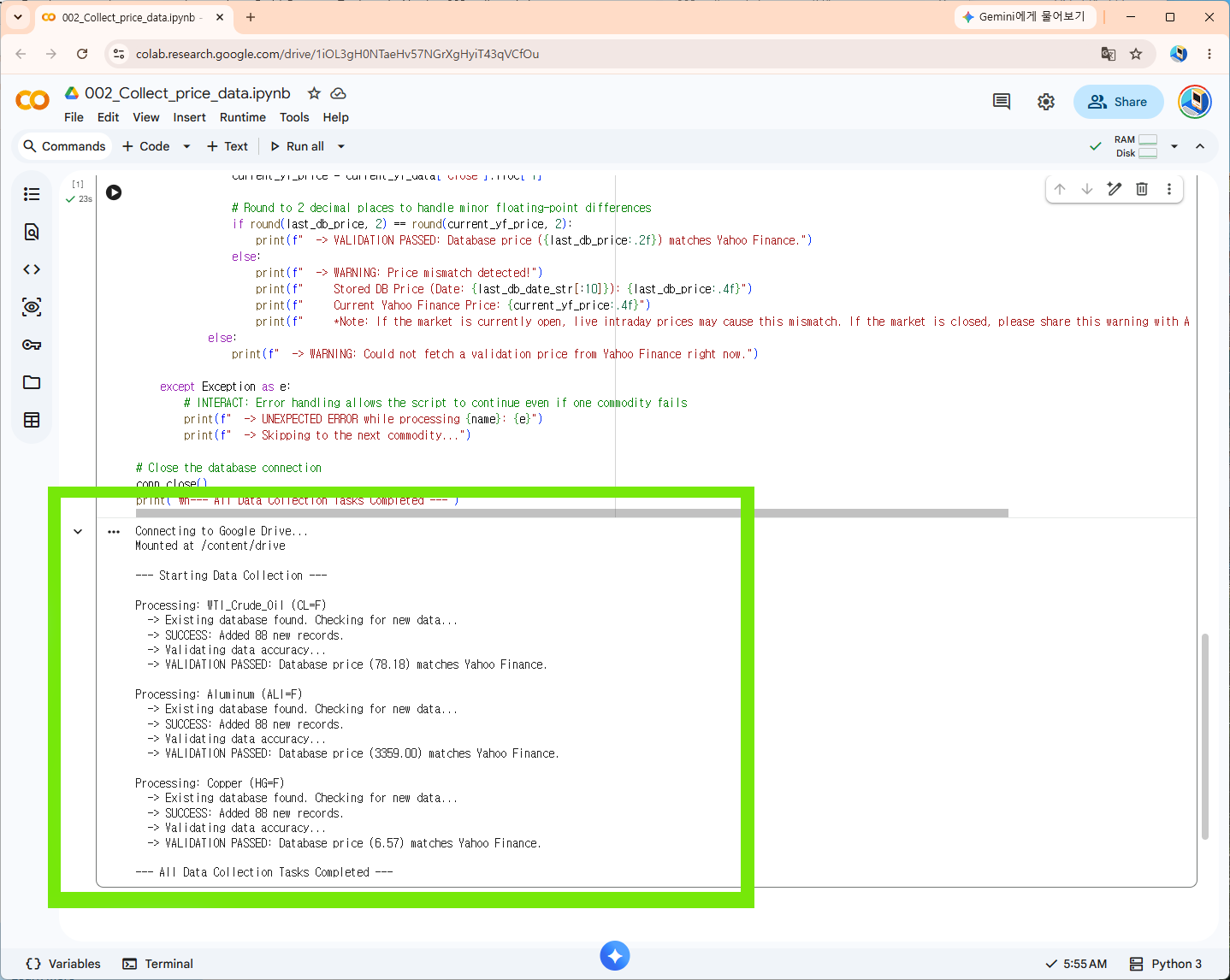This screenshot has width=1230, height=980.
Task: Open the View menu
Action: [x=145, y=117]
